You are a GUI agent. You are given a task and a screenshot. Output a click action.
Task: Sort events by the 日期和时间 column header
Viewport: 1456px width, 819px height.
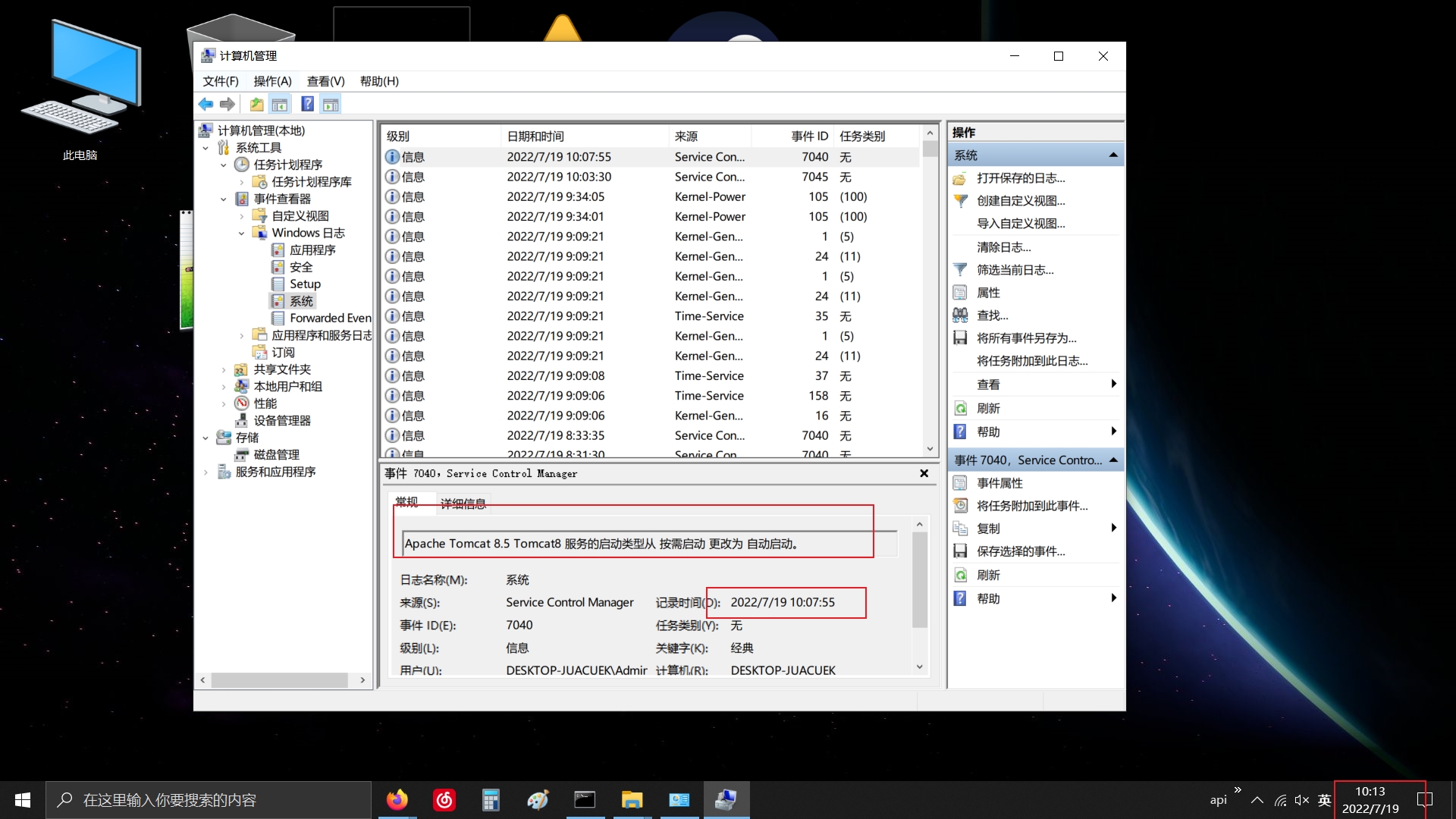click(585, 136)
